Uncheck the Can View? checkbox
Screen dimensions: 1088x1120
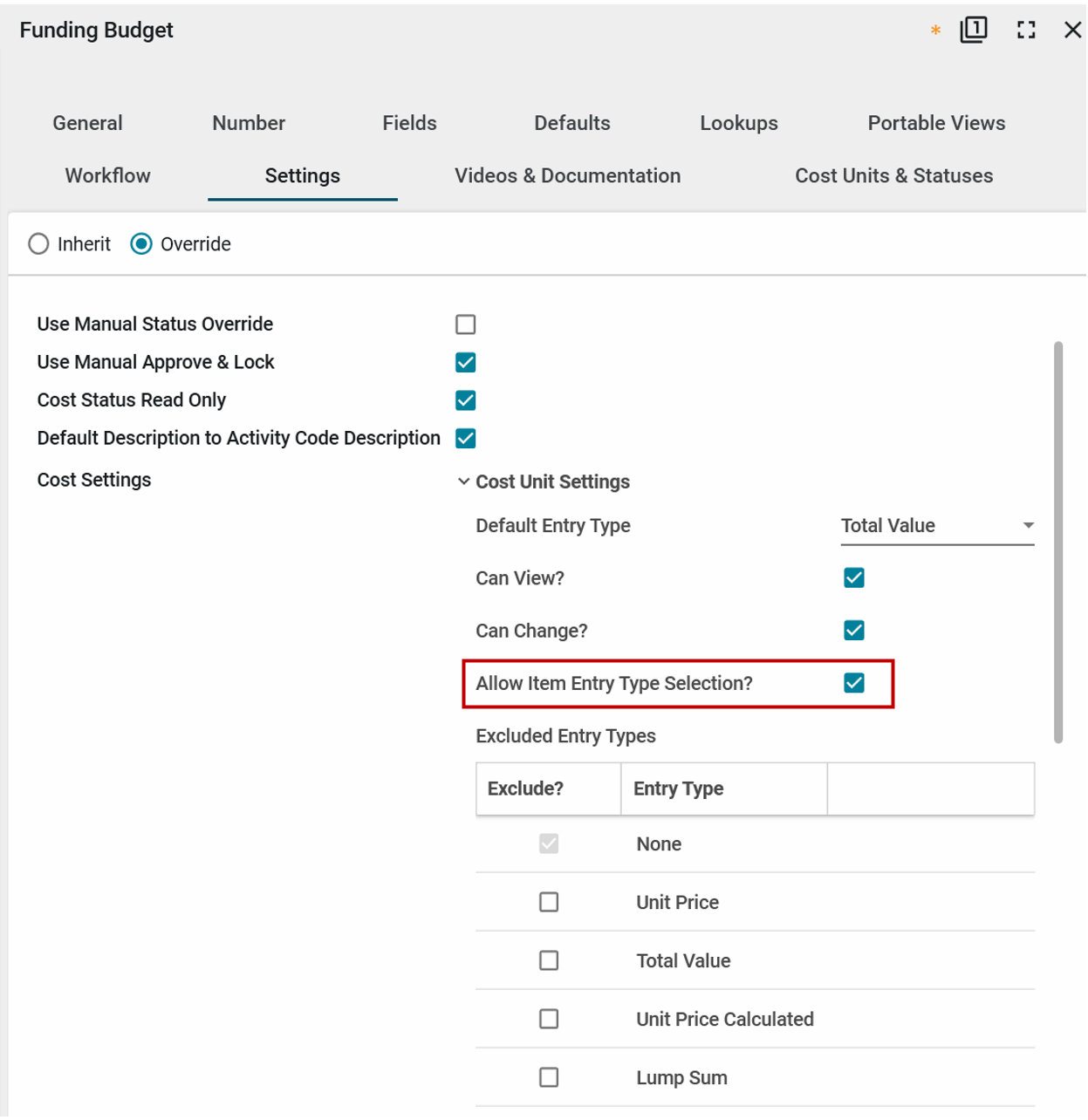854,578
